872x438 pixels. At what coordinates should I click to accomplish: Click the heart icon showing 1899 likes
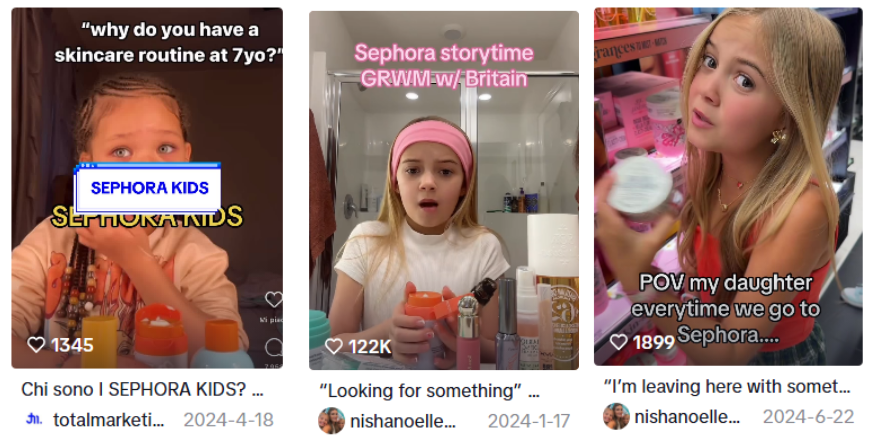pyautogui.click(x=618, y=341)
